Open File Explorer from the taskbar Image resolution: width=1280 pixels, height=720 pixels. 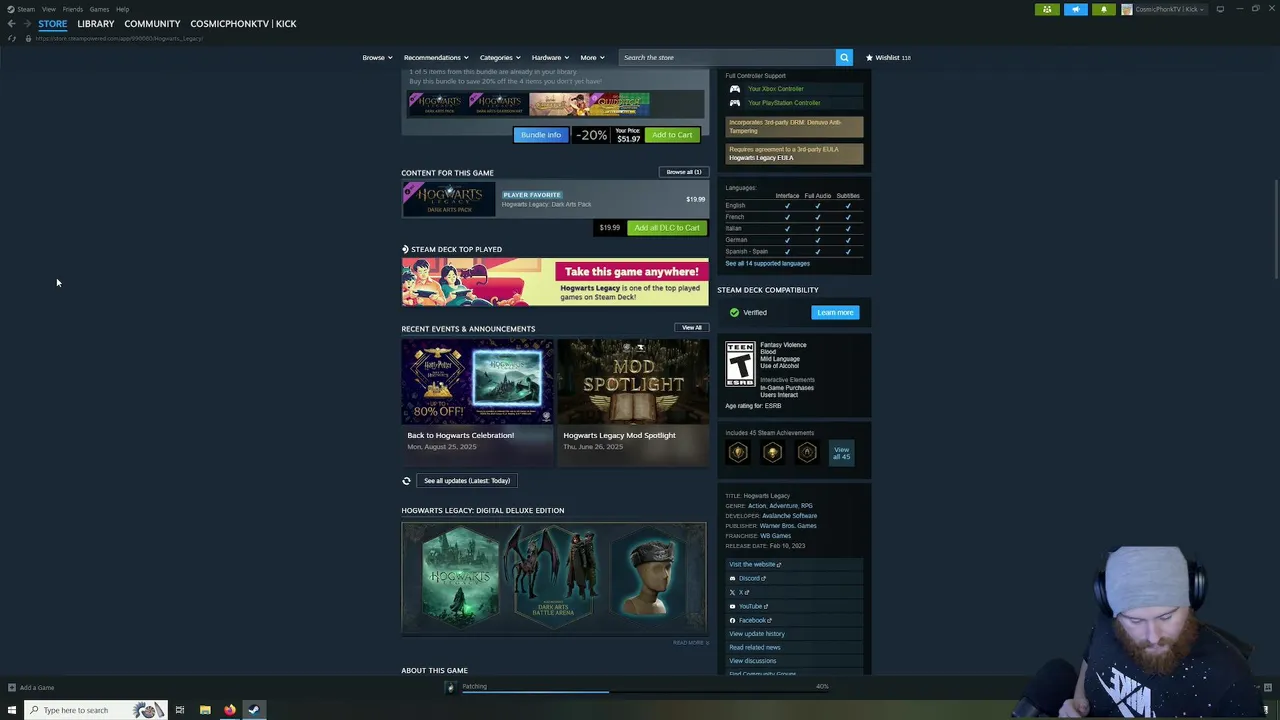[x=205, y=710]
